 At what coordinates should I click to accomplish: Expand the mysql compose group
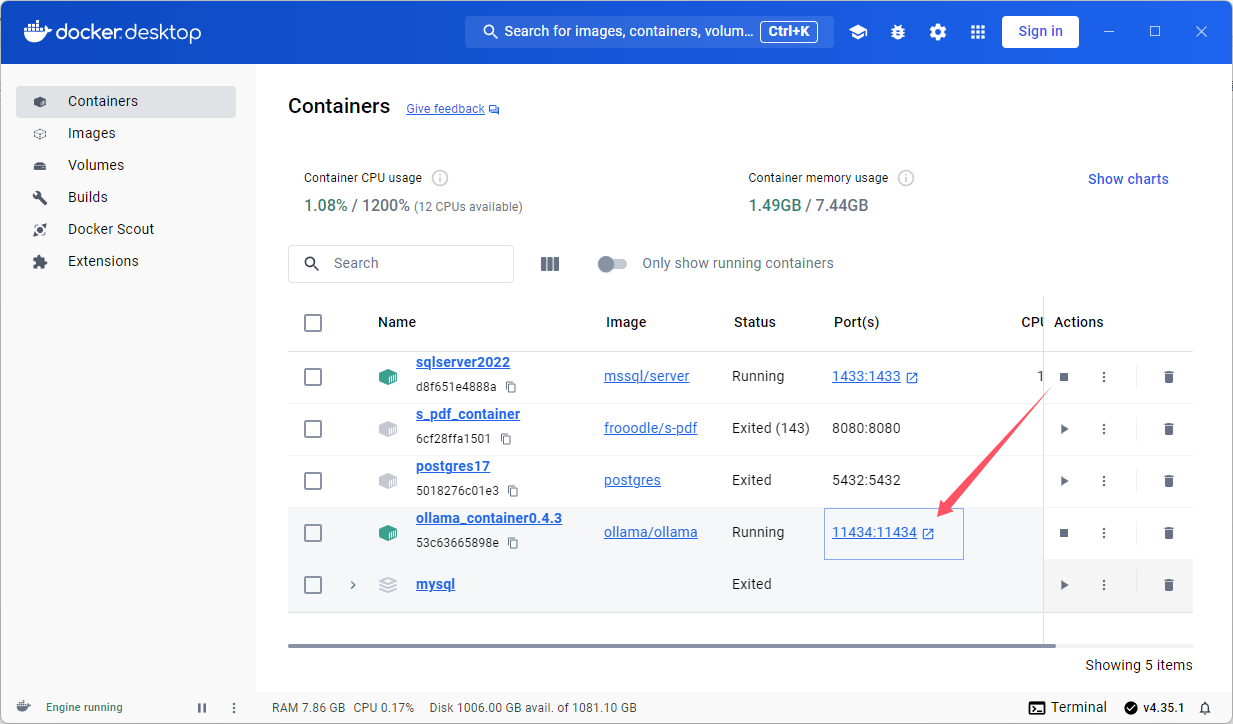pyautogui.click(x=353, y=585)
